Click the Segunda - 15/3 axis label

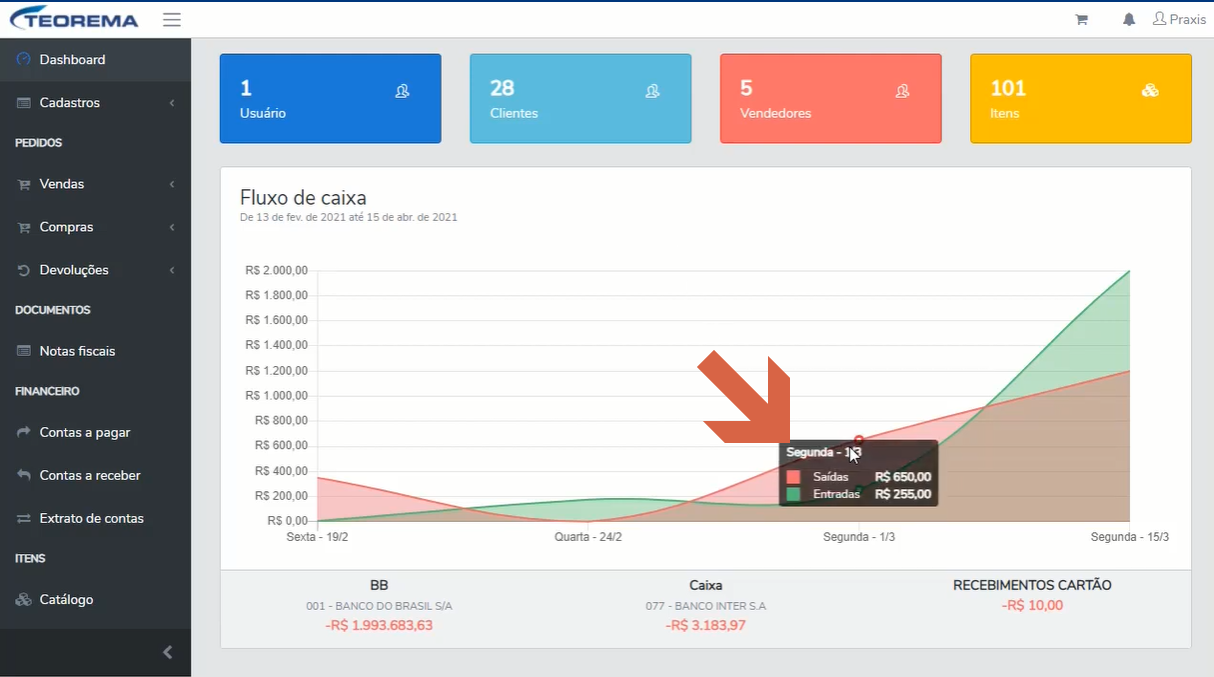click(1130, 537)
